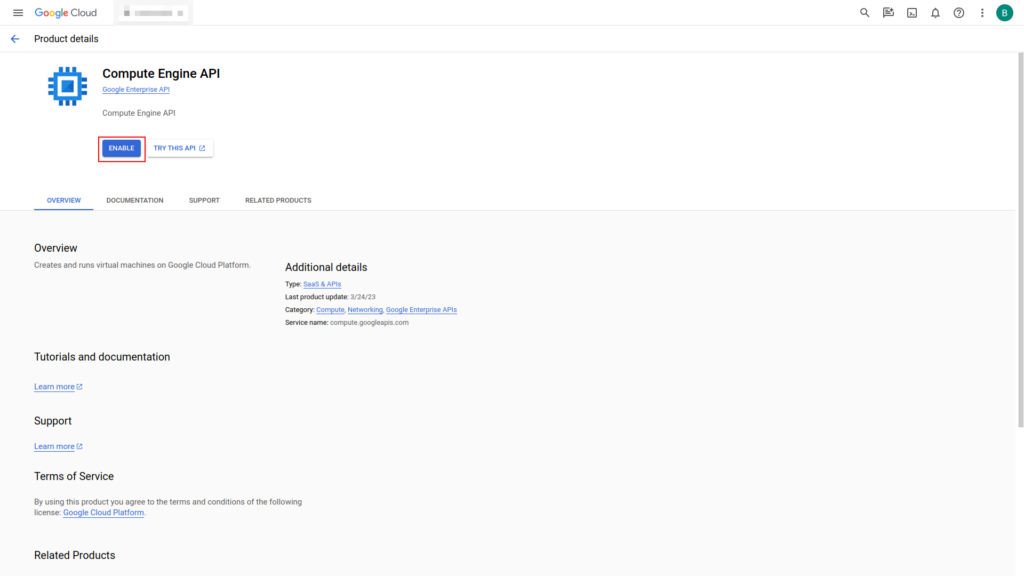The width and height of the screenshot is (1024, 576).
Task: Open the three-dot settings menu
Action: [x=982, y=13]
